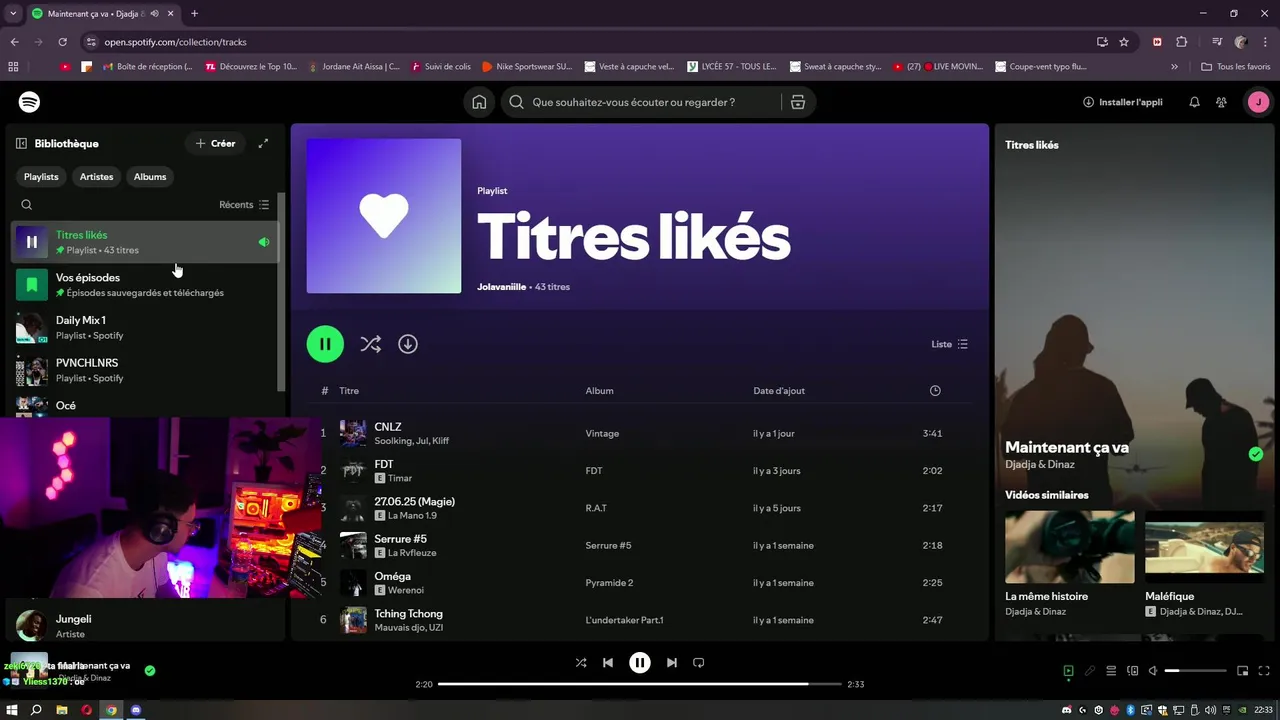Open the user profile avatar J

[x=1258, y=102]
